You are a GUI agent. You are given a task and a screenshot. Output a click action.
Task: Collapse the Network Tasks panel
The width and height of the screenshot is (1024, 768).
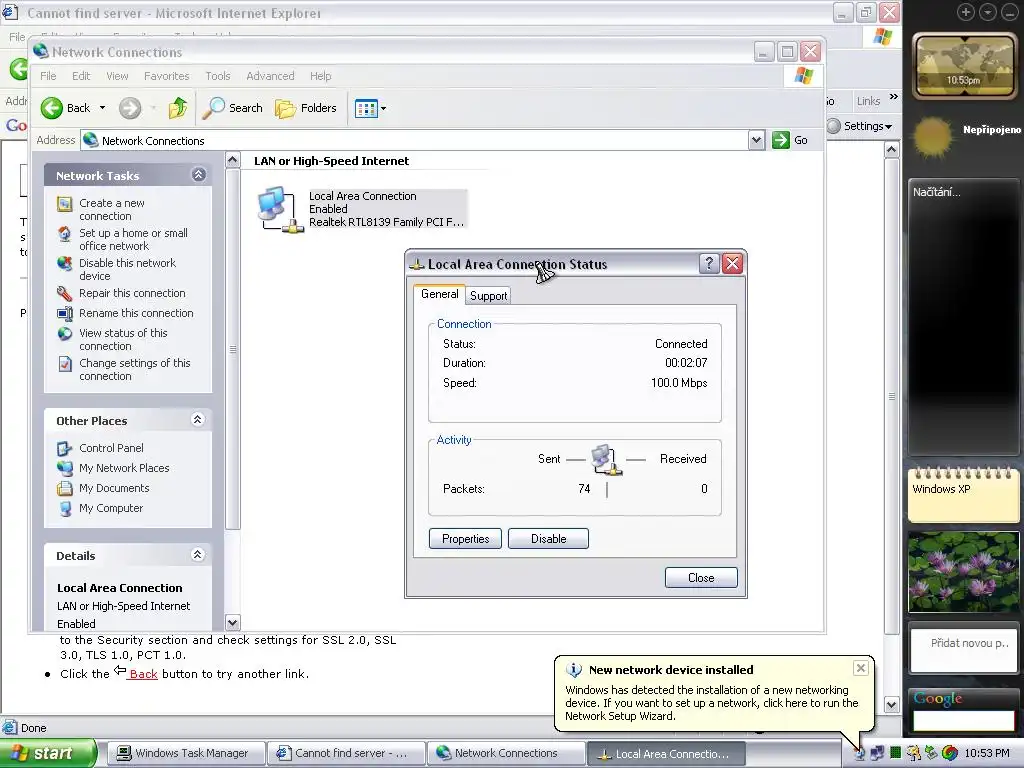pyautogui.click(x=199, y=174)
